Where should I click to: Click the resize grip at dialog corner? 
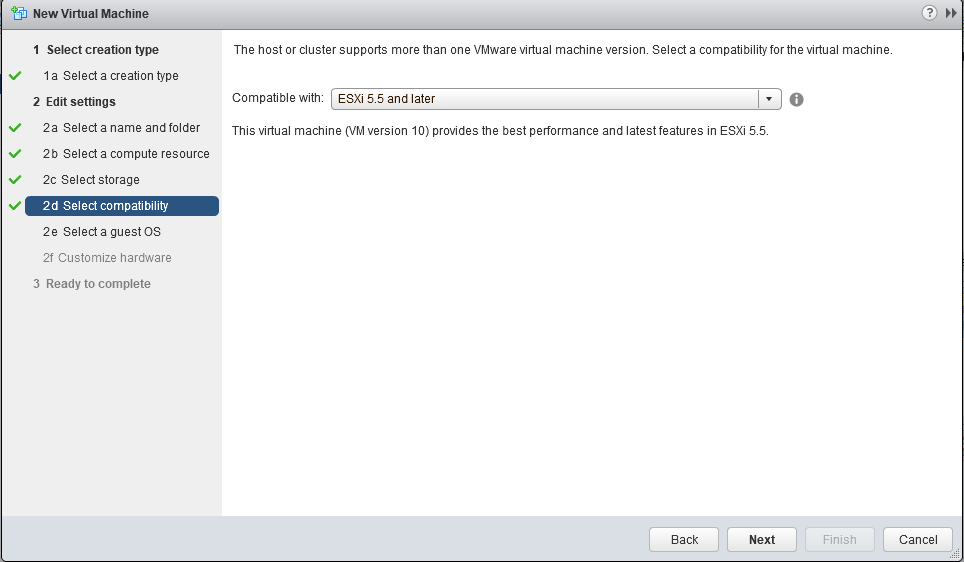coord(957,556)
